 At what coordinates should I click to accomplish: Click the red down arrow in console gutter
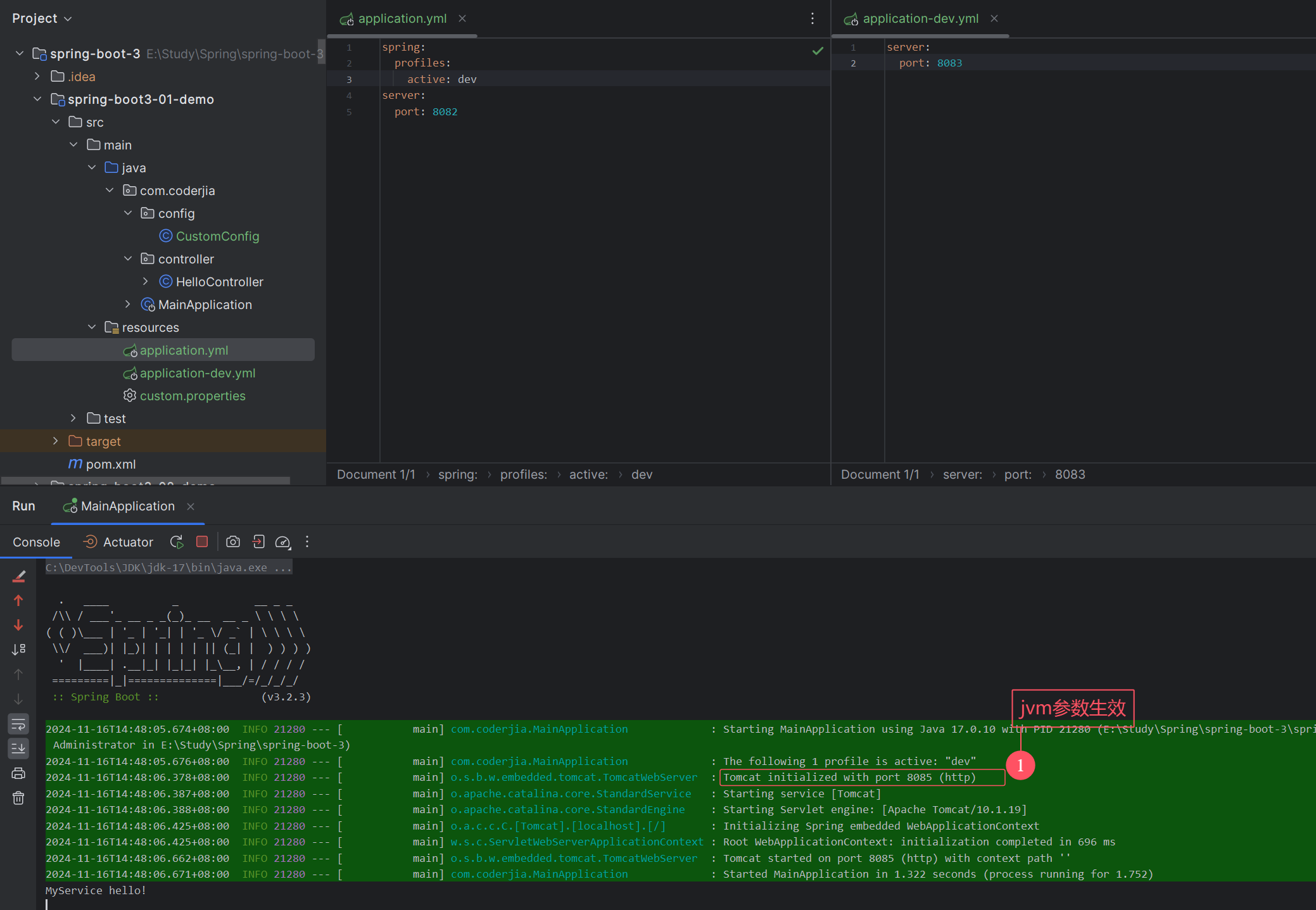tap(19, 625)
